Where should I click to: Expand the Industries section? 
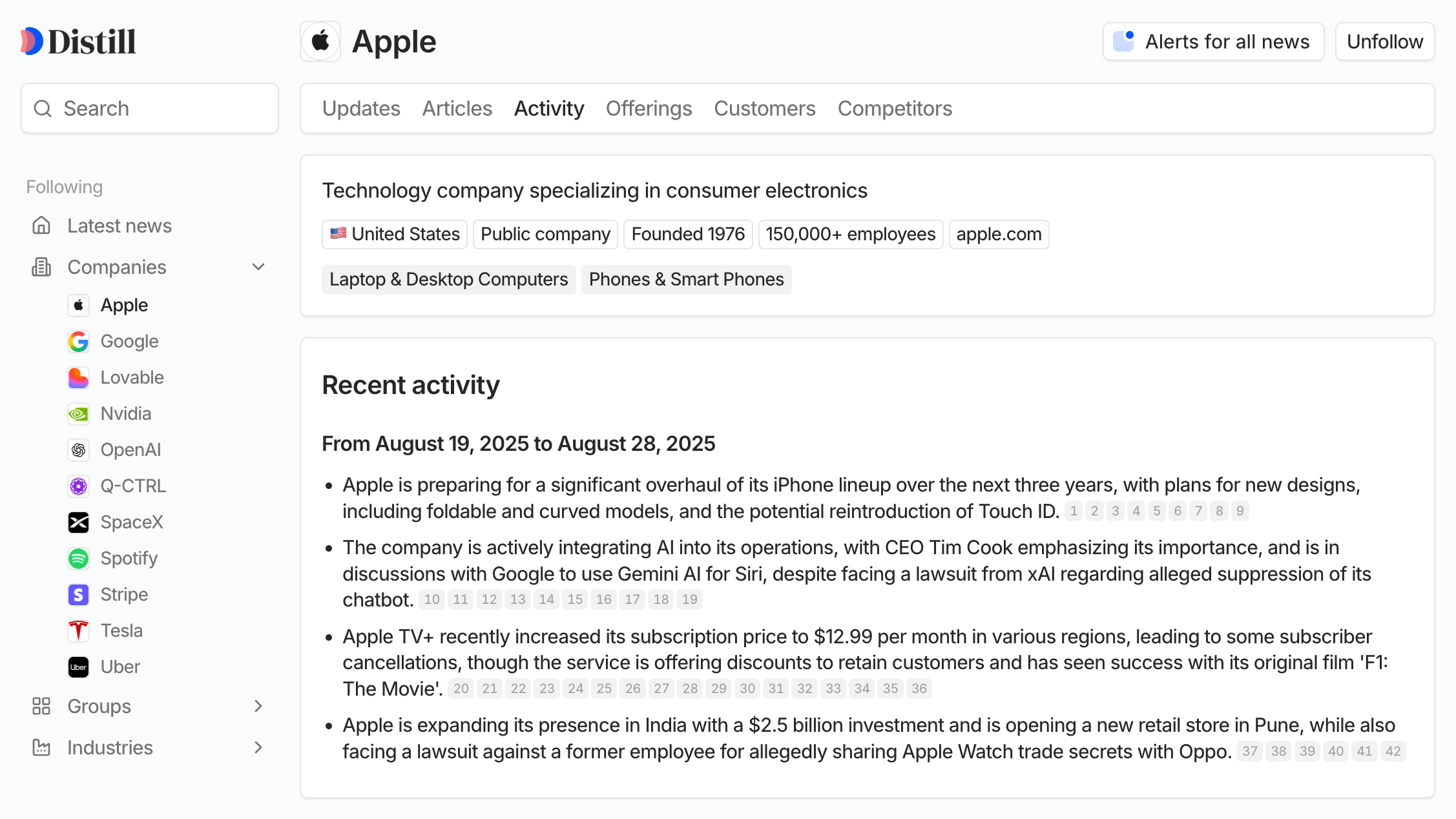[258, 747]
